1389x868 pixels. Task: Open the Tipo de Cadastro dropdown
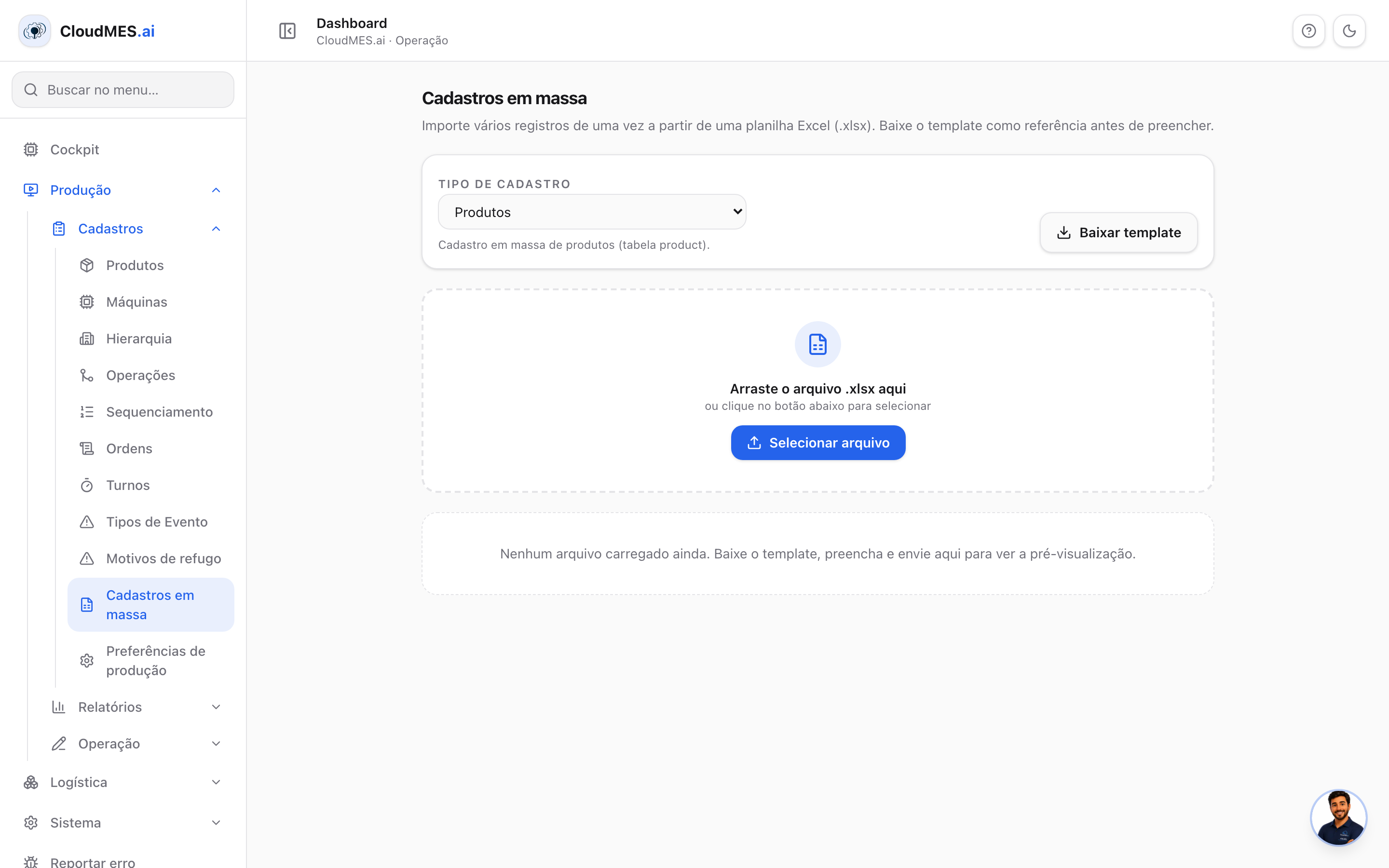[592, 212]
